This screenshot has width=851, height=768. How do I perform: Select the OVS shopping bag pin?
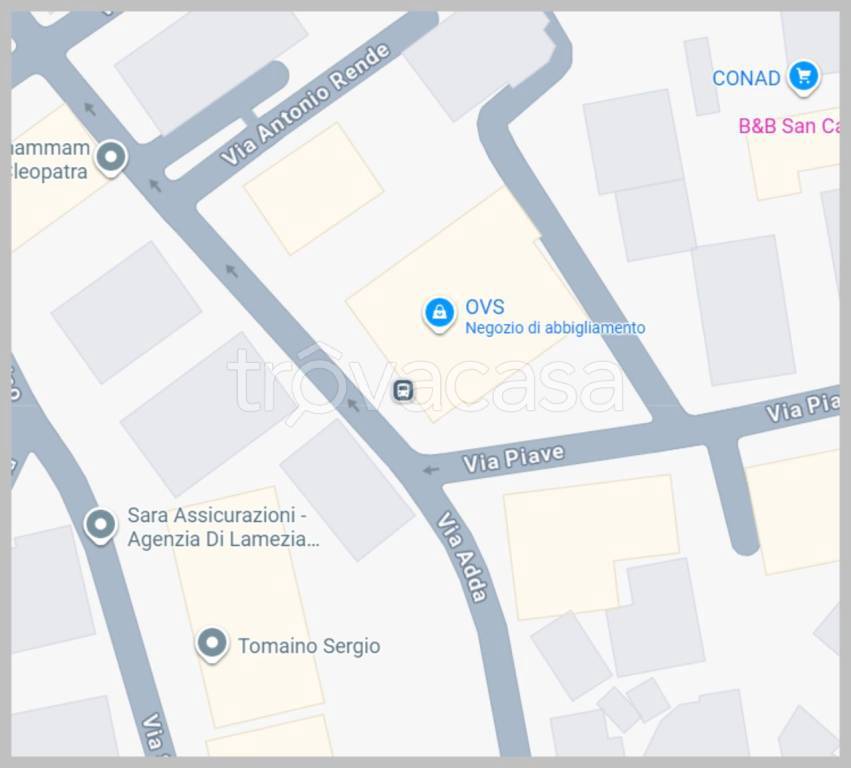pyautogui.click(x=439, y=315)
